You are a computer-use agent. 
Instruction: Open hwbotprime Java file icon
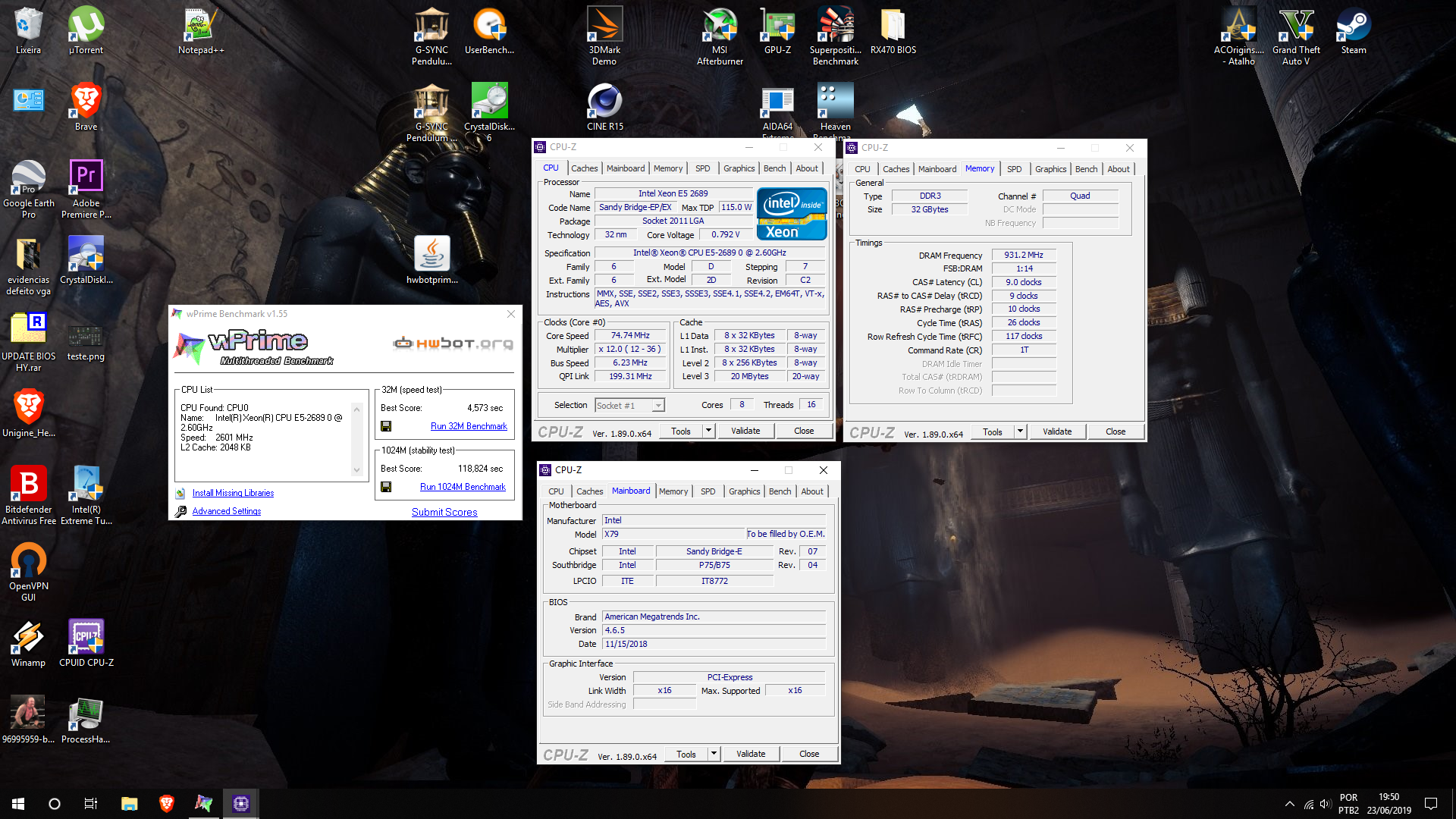pos(431,260)
